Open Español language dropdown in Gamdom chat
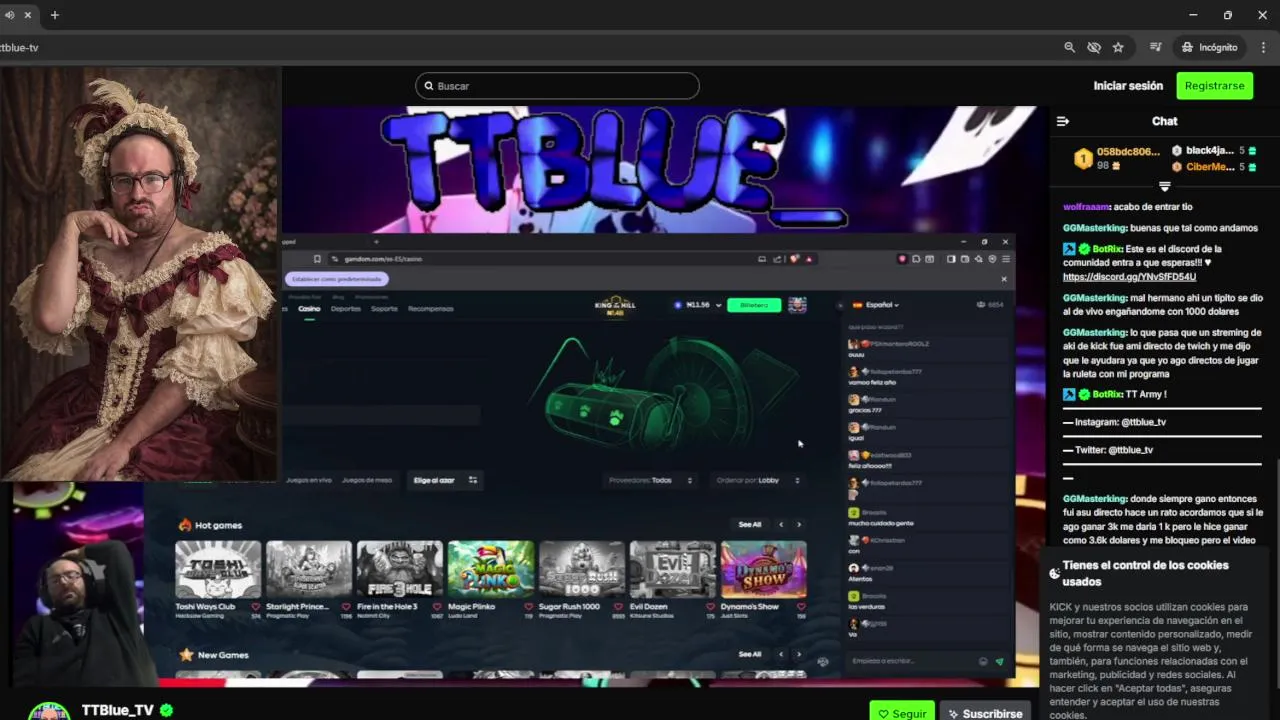The image size is (1280, 720). point(875,305)
